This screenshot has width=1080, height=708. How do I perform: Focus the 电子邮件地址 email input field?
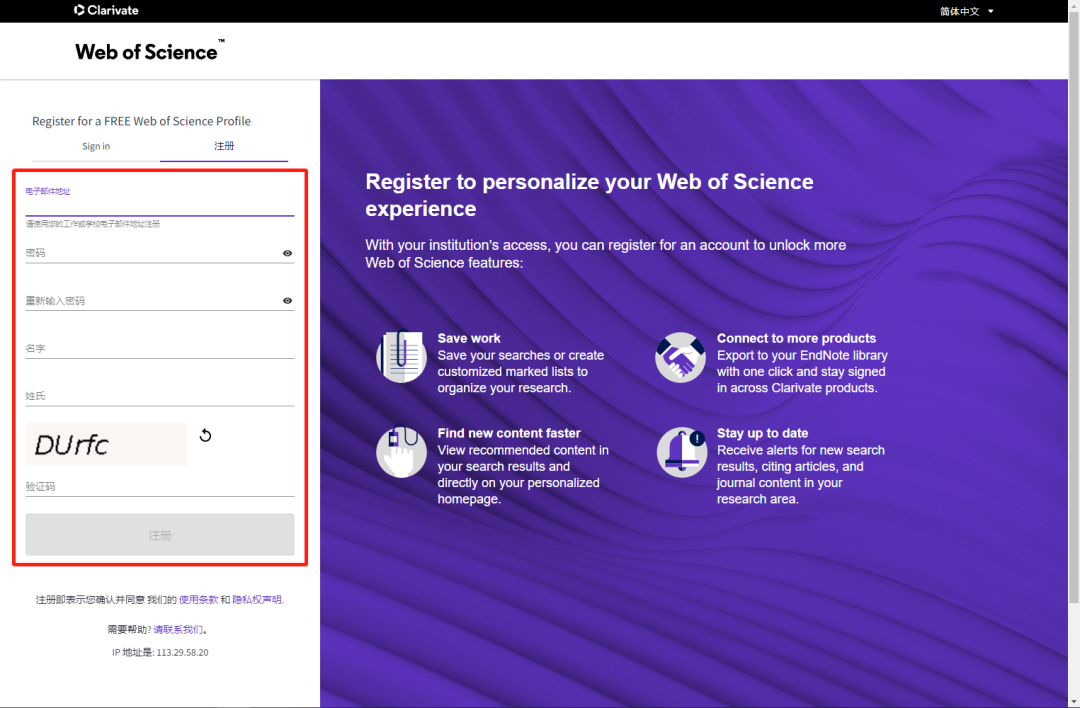(160, 206)
